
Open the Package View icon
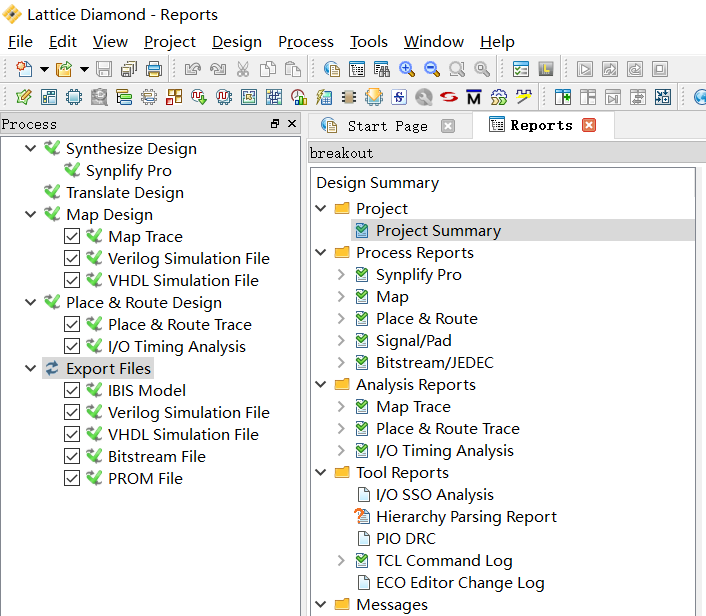click(49, 97)
